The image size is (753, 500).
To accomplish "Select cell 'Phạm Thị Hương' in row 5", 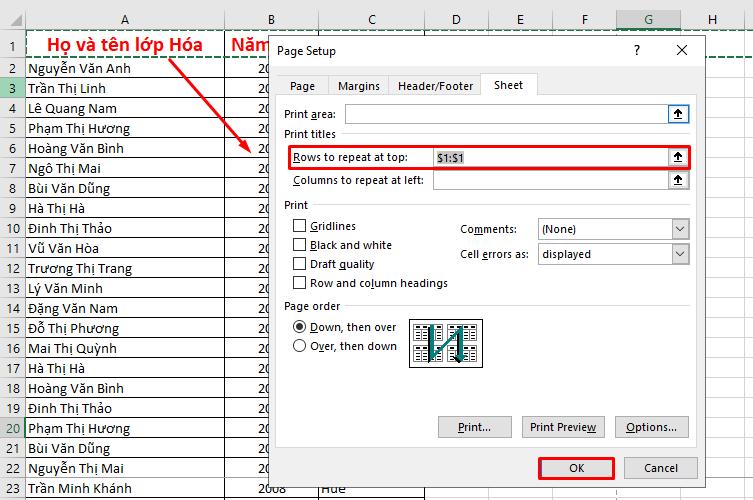I will (x=125, y=128).
